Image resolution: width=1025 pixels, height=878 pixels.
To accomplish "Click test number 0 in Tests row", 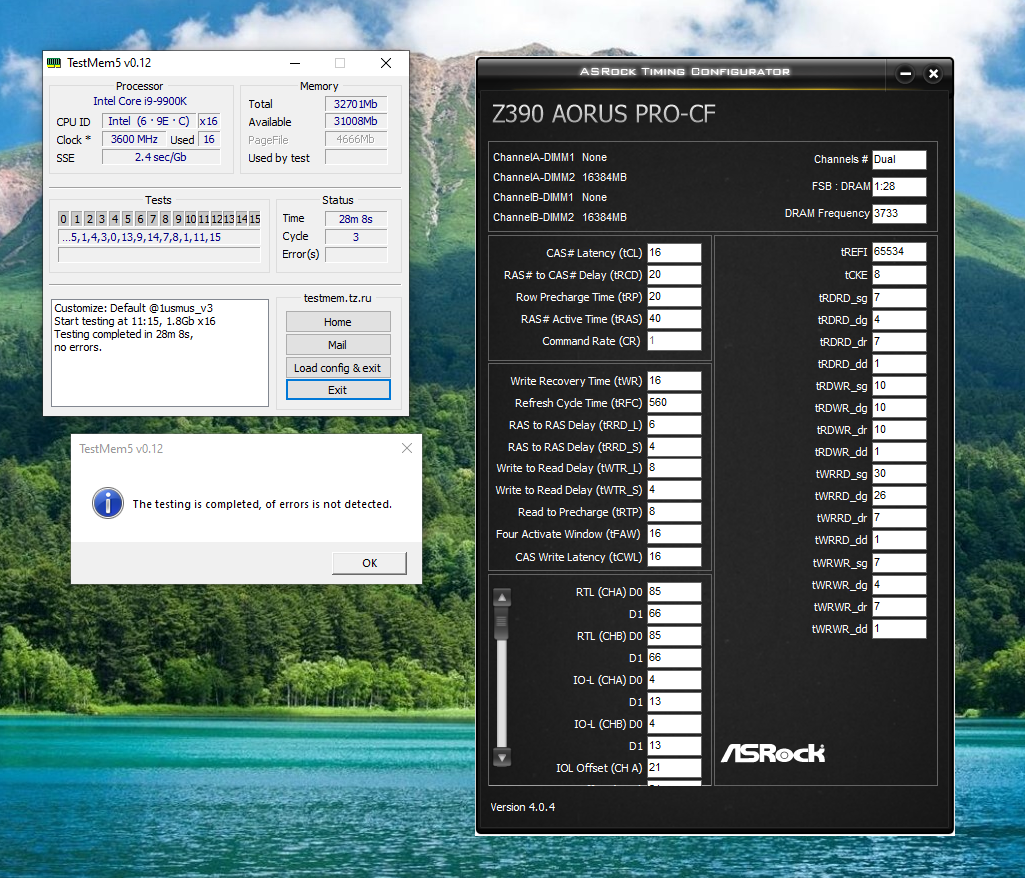I will (x=63, y=219).
